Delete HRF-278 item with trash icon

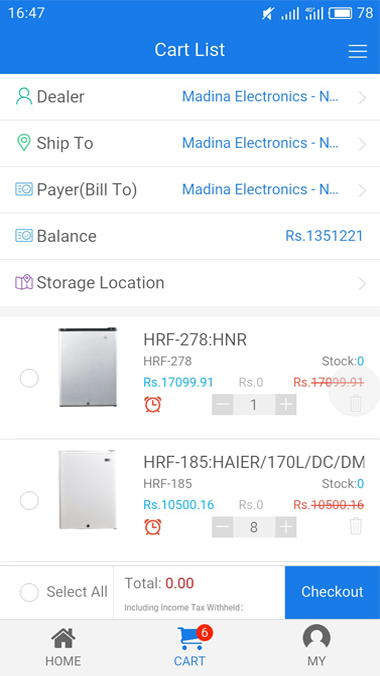pos(355,404)
